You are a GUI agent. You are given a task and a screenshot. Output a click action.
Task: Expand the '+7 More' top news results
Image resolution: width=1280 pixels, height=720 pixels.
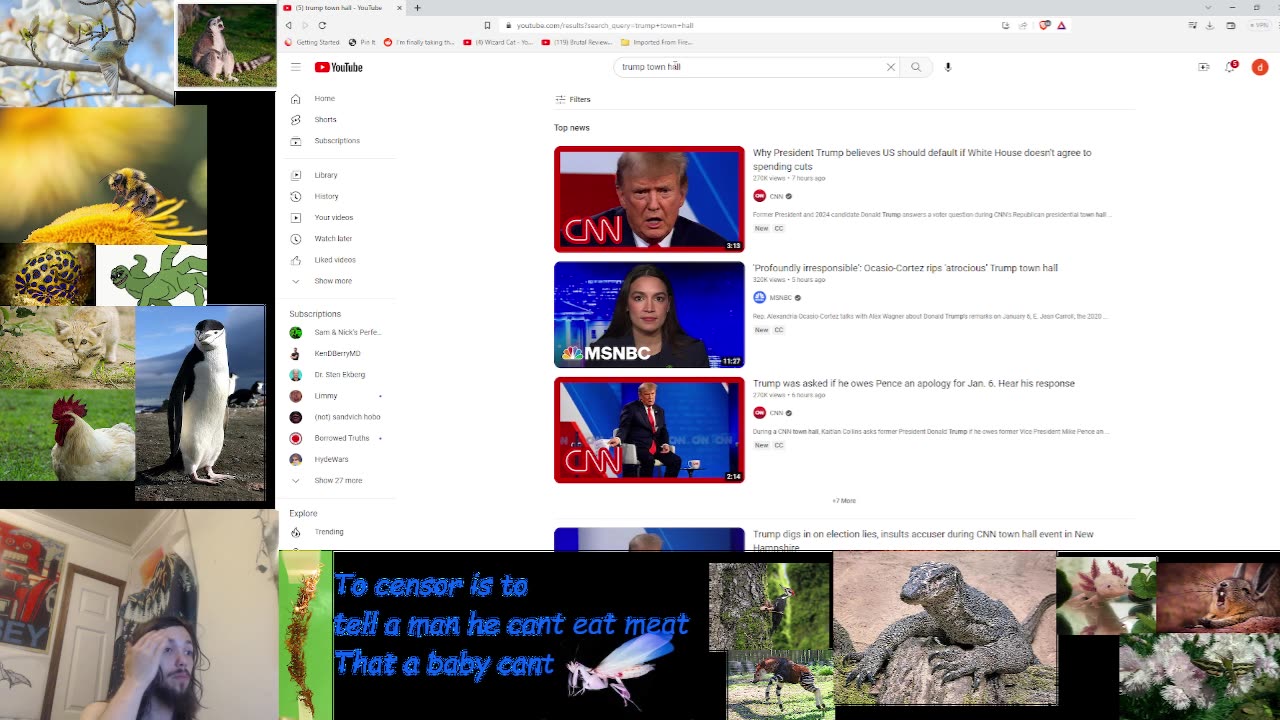coord(844,500)
